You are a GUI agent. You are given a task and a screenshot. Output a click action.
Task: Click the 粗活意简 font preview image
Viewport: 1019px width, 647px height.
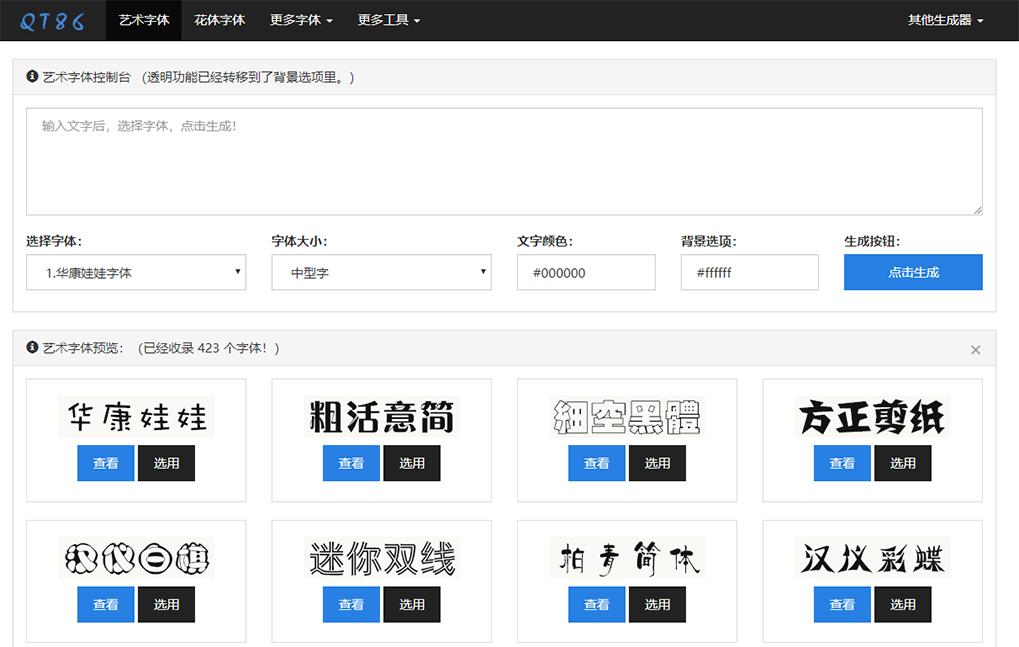coord(381,416)
